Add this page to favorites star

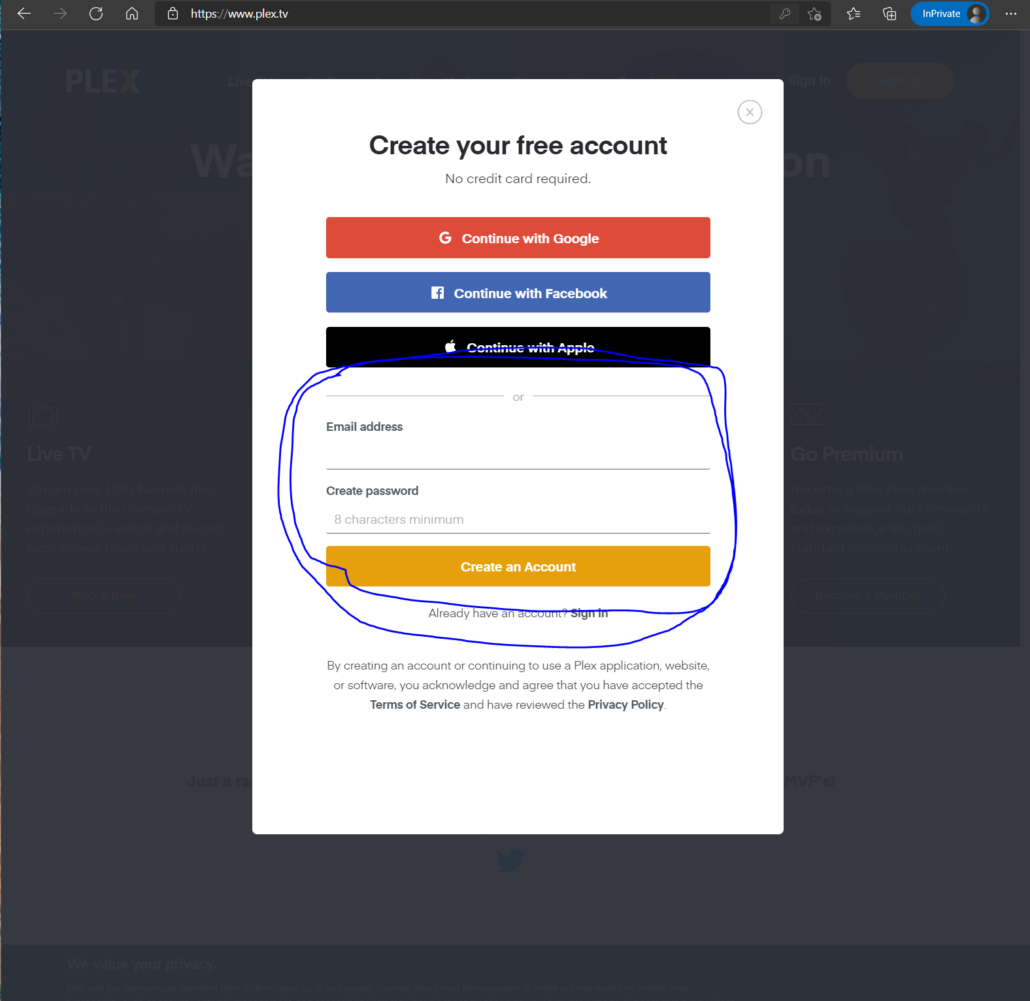(815, 14)
